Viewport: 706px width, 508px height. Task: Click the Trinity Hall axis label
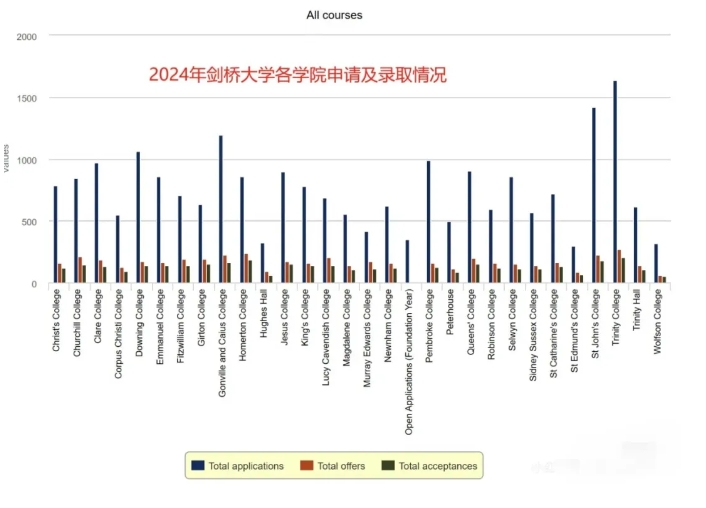tap(637, 312)
